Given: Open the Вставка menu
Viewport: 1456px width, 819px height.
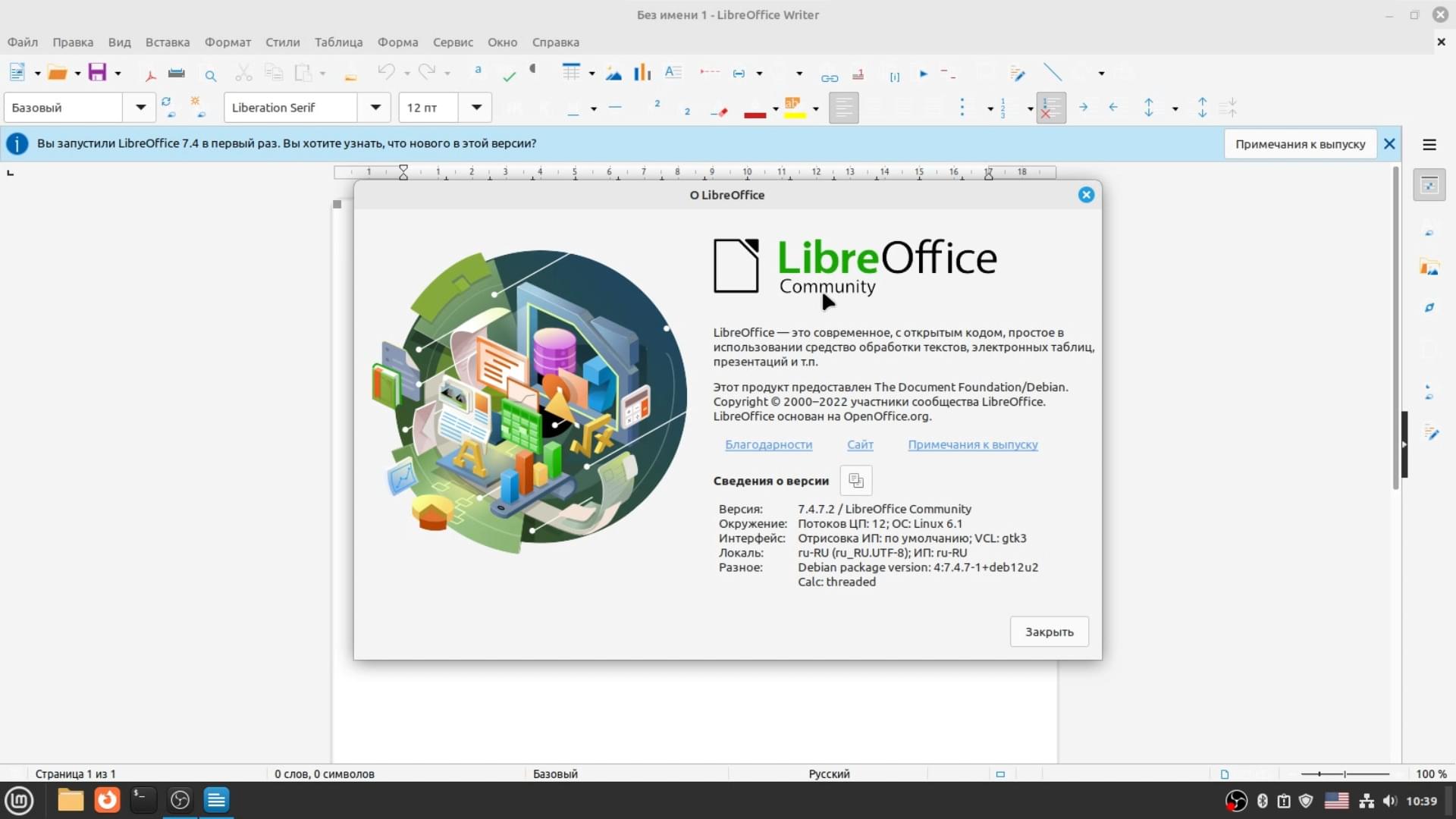Looking at the screenshot, I should [168, 42].
